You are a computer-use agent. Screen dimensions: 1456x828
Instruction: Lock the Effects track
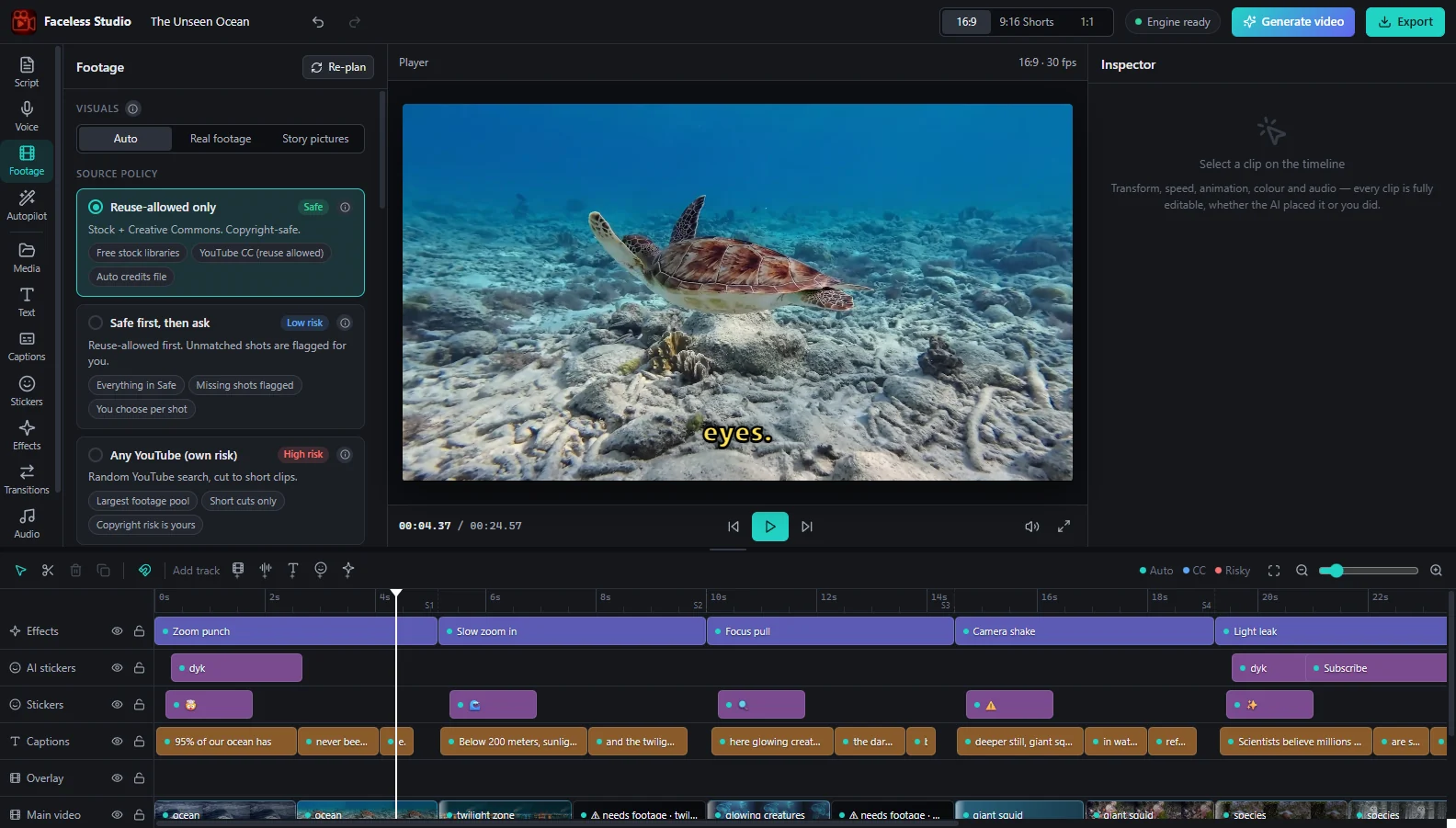coord(139,631)
